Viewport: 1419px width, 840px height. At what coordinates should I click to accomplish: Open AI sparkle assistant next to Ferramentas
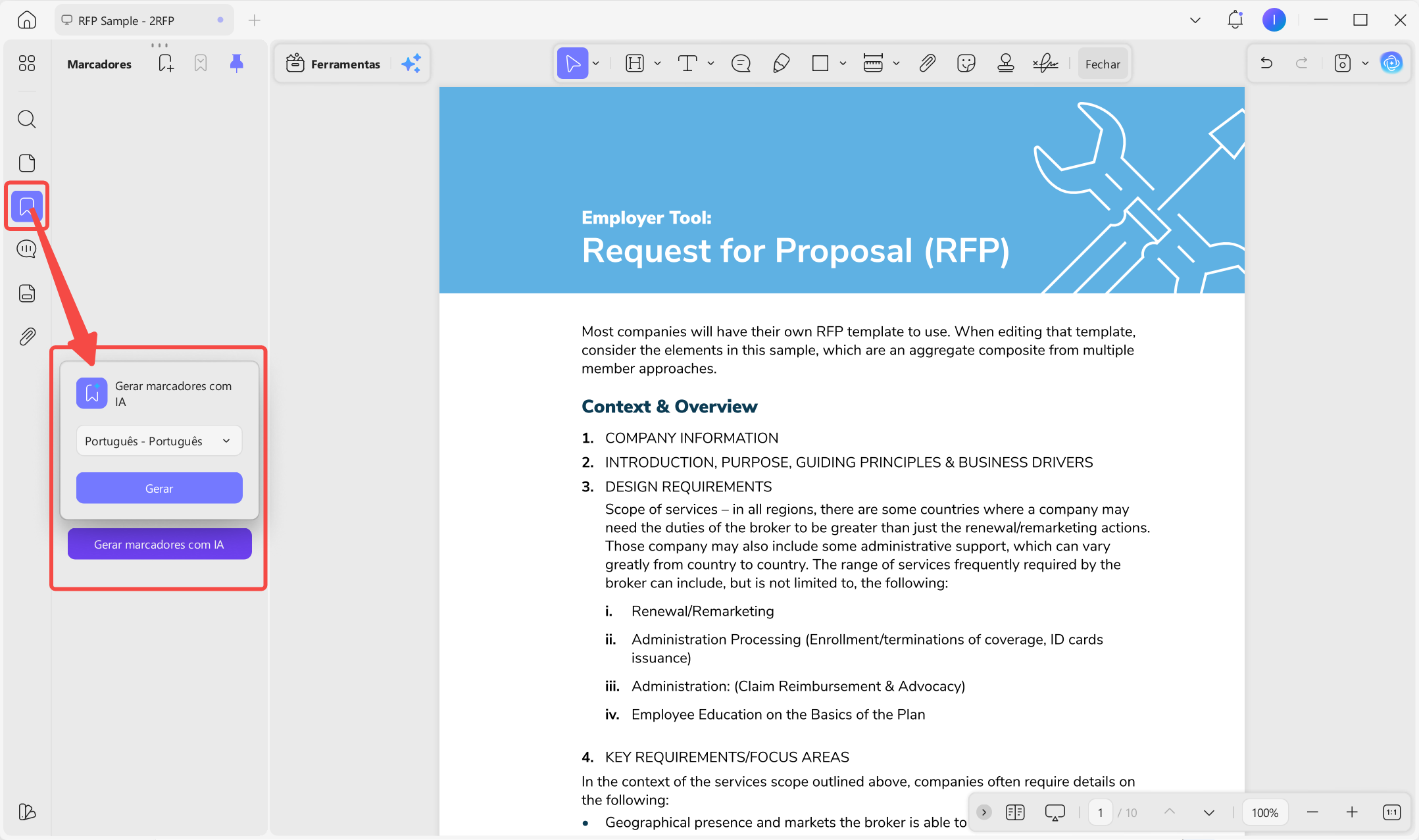411,64
